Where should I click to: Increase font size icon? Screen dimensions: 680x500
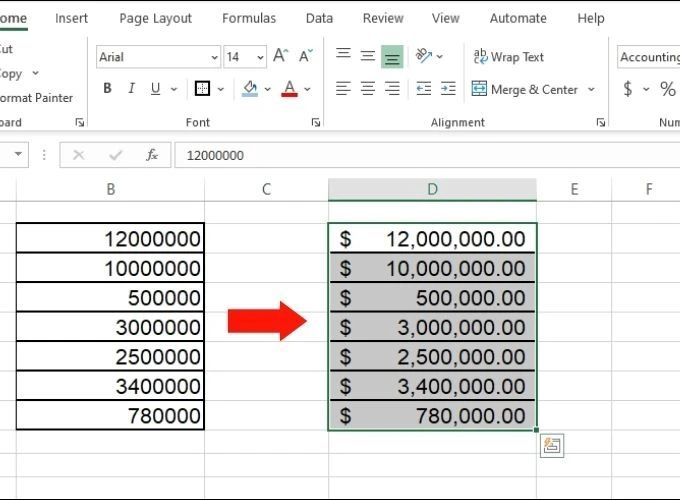[x=281, y=56]
